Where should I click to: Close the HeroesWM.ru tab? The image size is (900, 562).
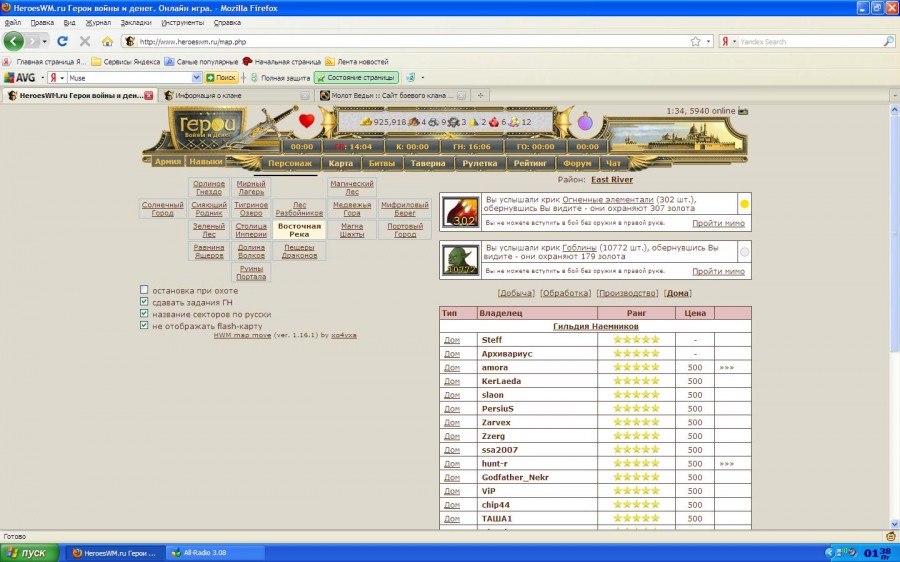(x=149, y=95)
